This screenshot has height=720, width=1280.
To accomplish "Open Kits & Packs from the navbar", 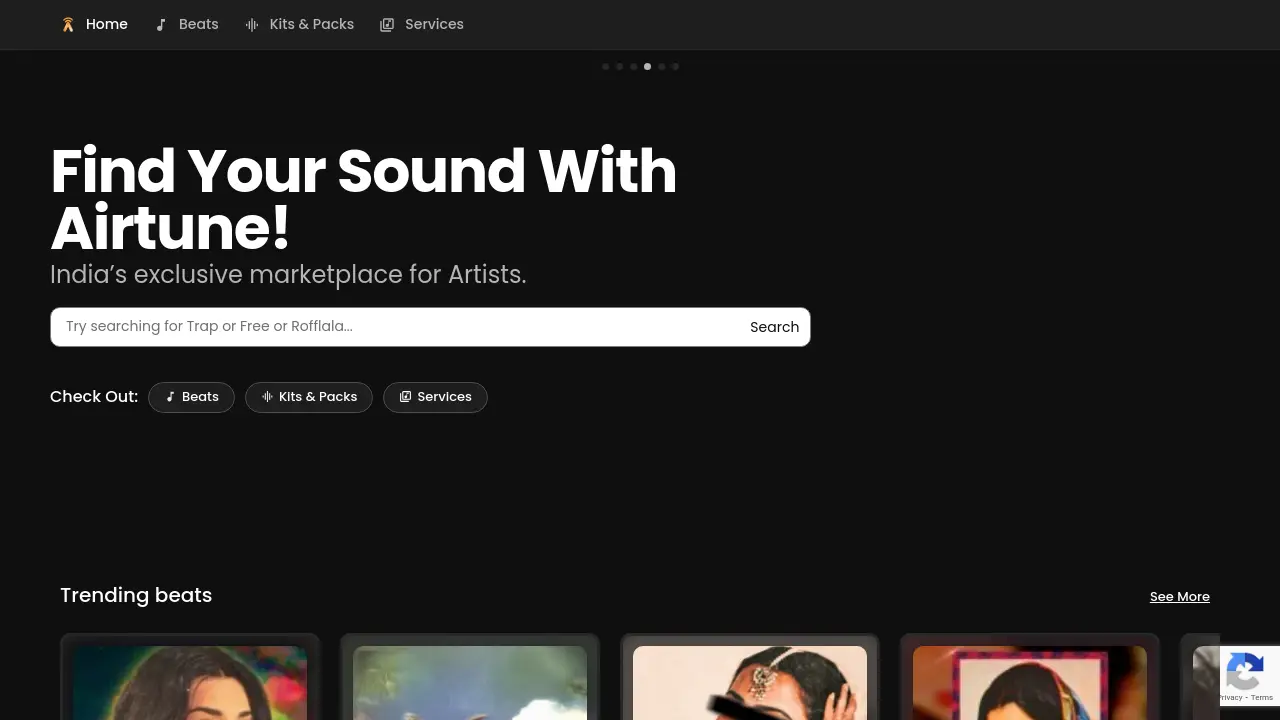I will (x=311, y=24).
